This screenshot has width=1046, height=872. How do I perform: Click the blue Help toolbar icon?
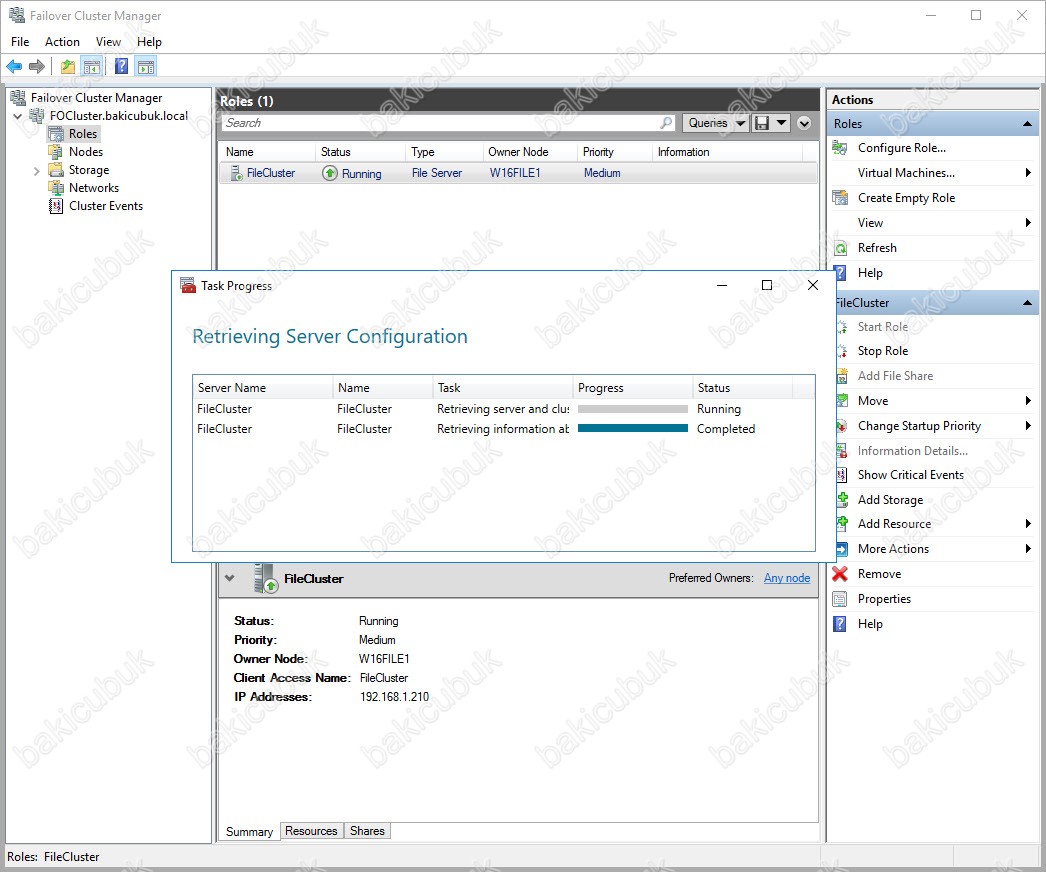pos(121,66)
